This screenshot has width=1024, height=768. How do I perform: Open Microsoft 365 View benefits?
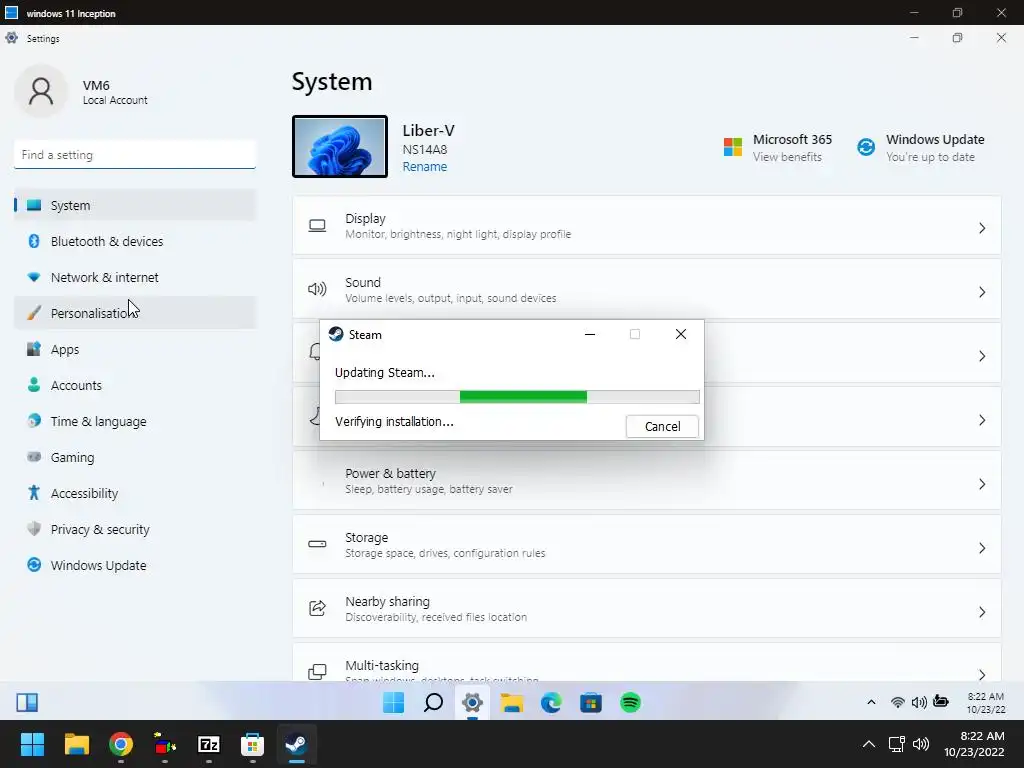tap(777, 148)
